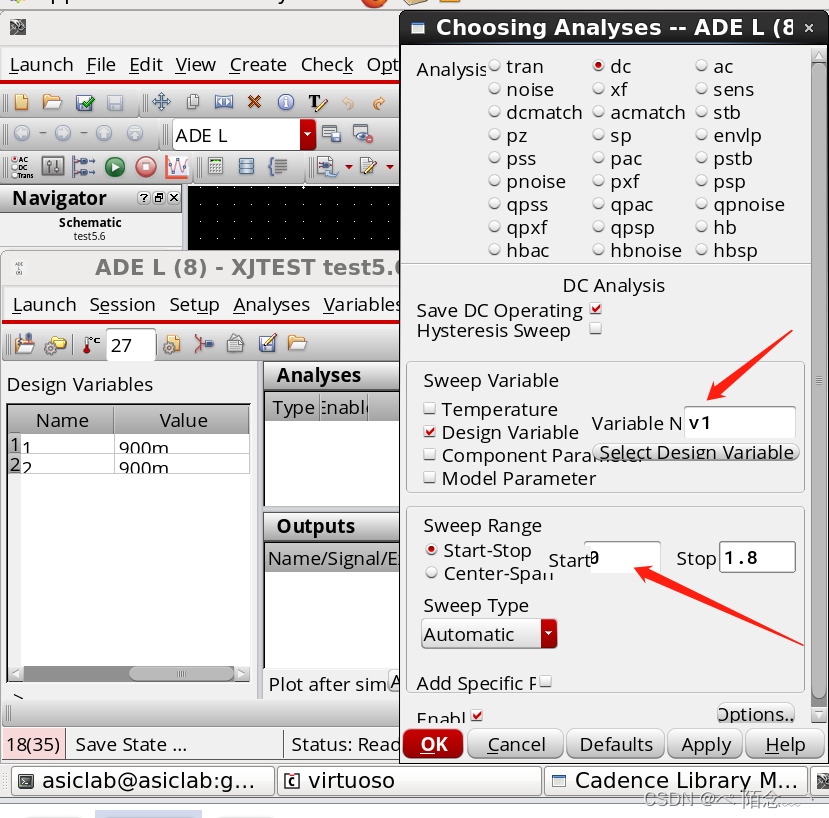The image size is (829, 818).
Task: Open the Analyses menu in ADE L
Action: 271,305
